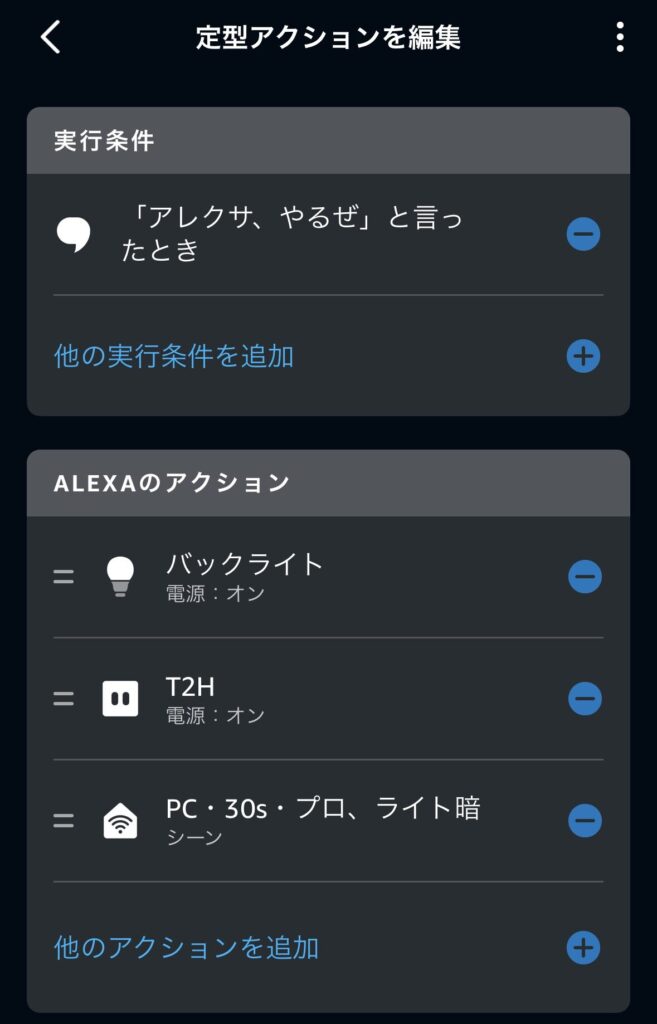The width and height of the screenshot is (657, 1024).
Task: Grab the reorder handle for バックライト
Action: click(x=63, y=577)
